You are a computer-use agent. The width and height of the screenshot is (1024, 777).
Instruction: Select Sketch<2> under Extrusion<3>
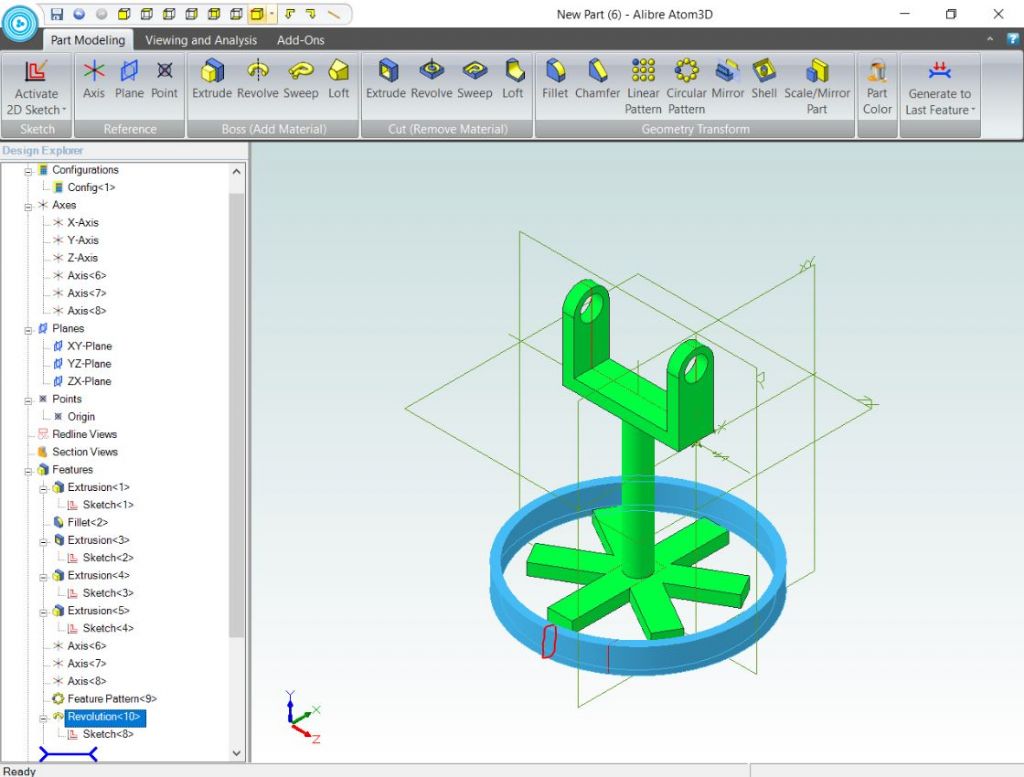(x=108, y=558)
